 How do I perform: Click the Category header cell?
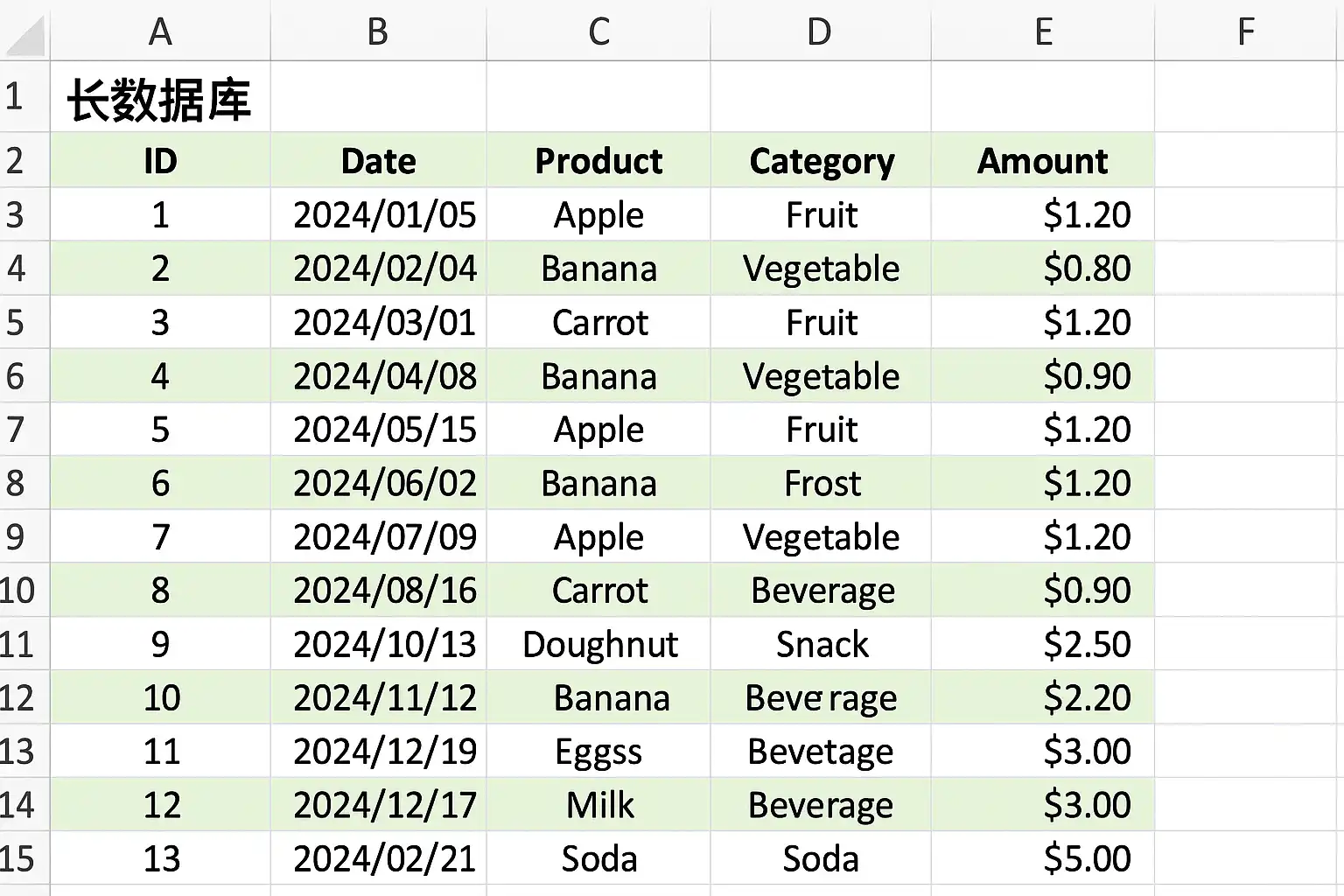coord(821,161)
